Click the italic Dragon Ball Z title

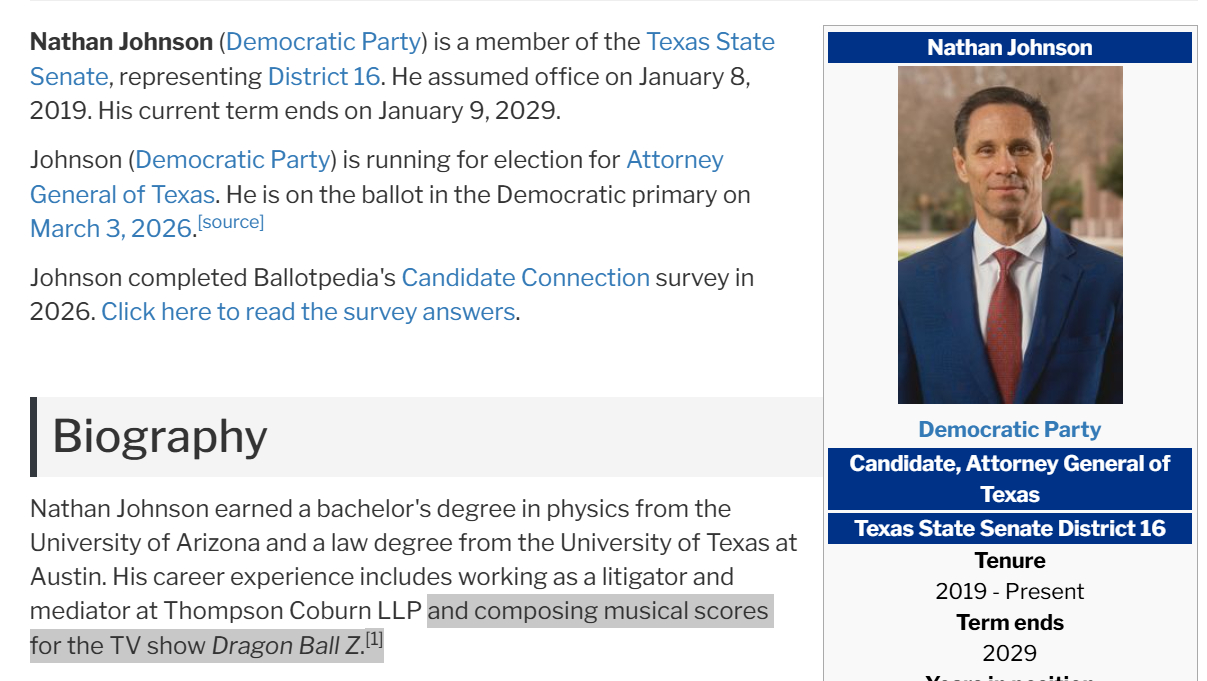pos(285,646)
